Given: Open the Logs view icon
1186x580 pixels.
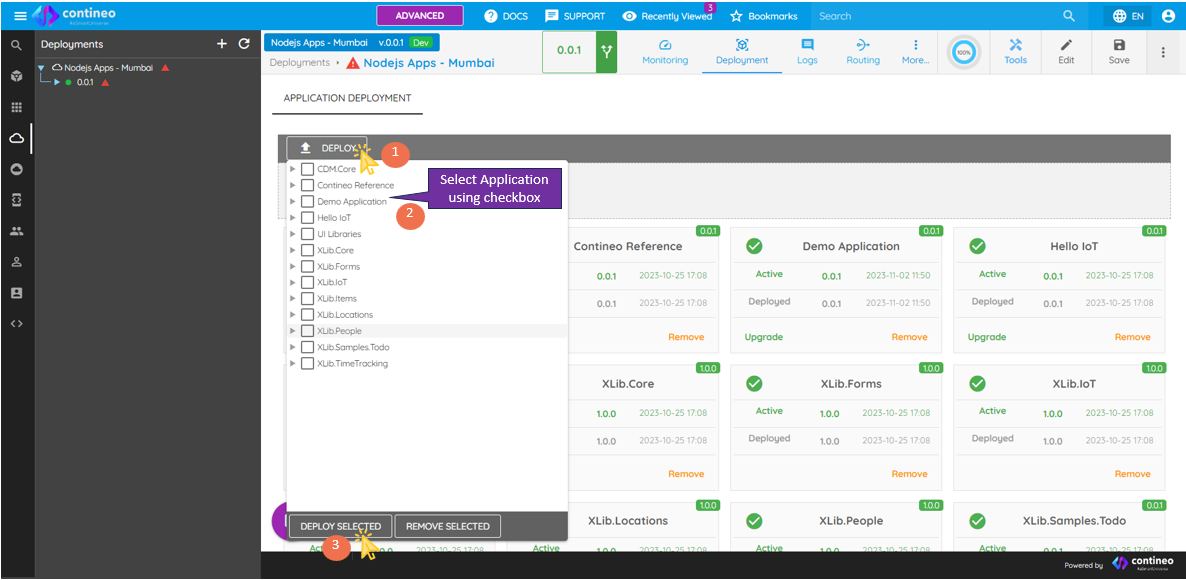Looking at the screenshot, I should point(807,45).
